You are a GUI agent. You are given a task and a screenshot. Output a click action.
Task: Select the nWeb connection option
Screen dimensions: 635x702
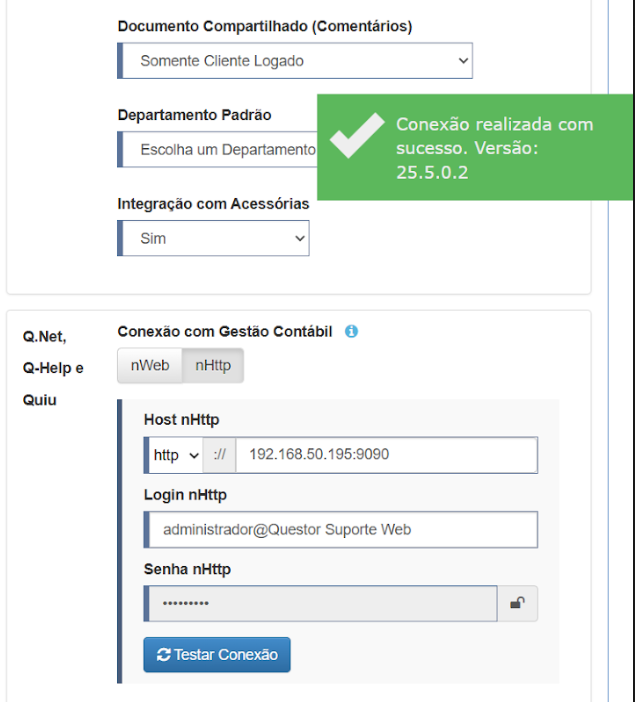[150, 365]
